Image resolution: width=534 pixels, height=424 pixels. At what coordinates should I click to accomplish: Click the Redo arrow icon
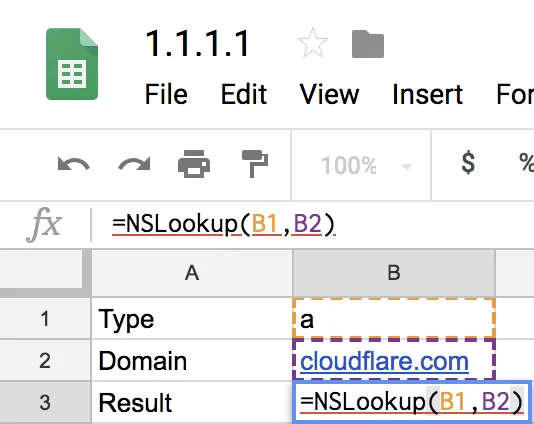click(x=134, y=164)
